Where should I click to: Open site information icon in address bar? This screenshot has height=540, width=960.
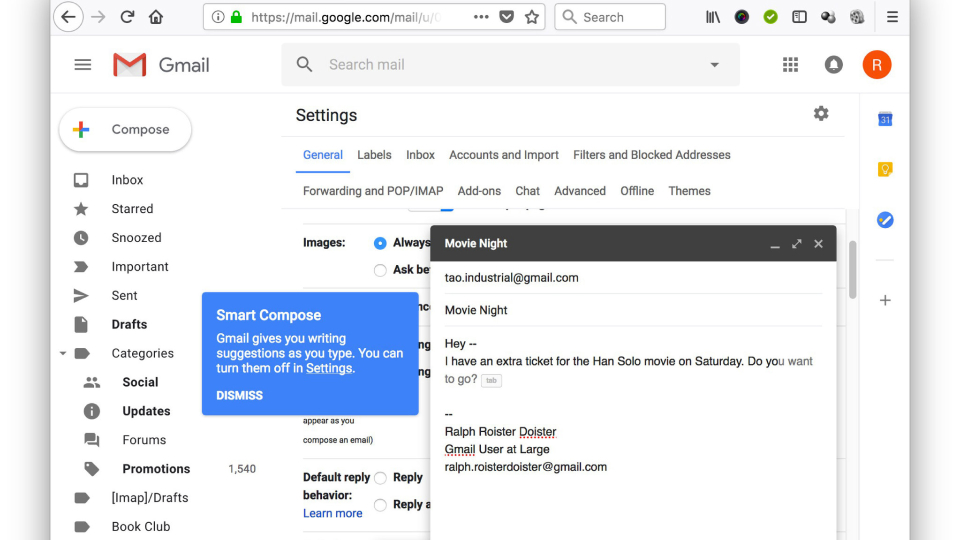pos(218,17)
